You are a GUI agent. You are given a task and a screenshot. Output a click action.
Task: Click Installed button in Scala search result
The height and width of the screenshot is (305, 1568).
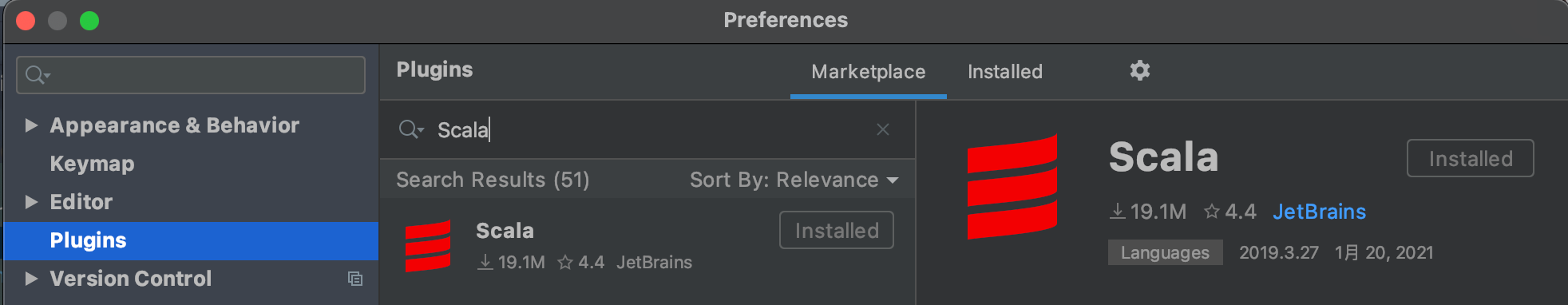(837, 230)
